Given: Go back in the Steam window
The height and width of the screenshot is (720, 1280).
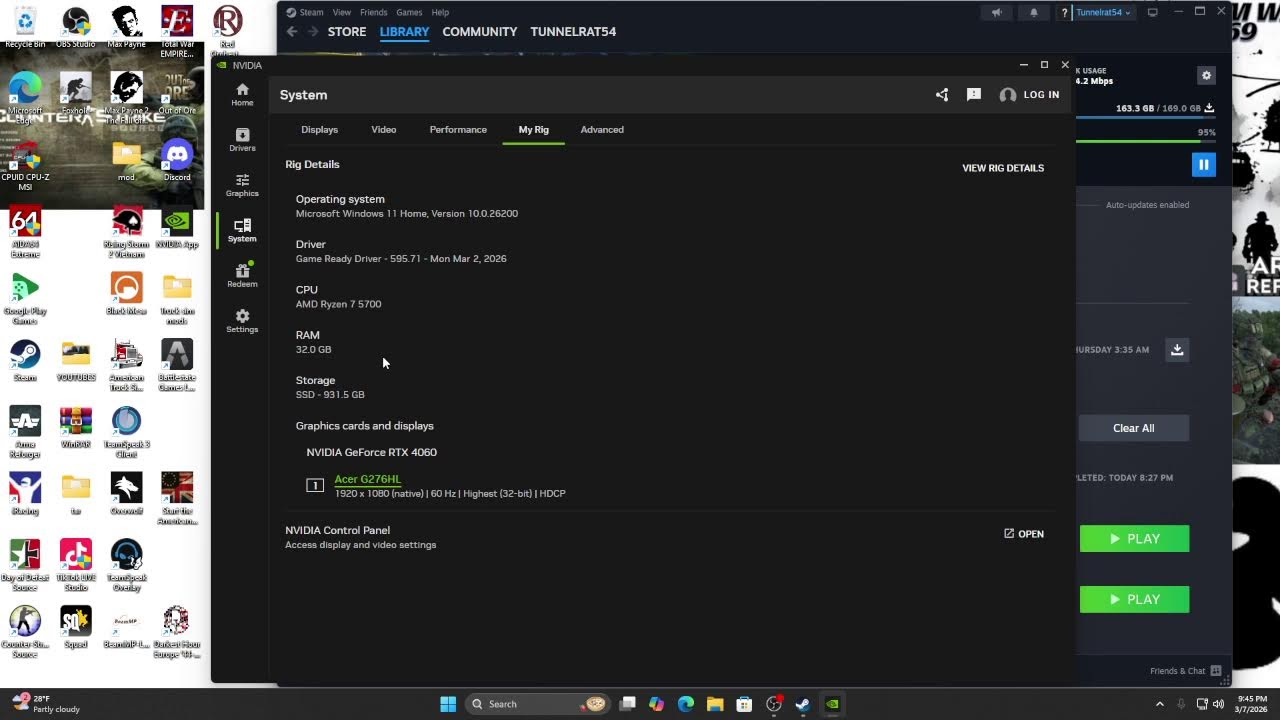Looking at the screenshot, I should 292,32.
